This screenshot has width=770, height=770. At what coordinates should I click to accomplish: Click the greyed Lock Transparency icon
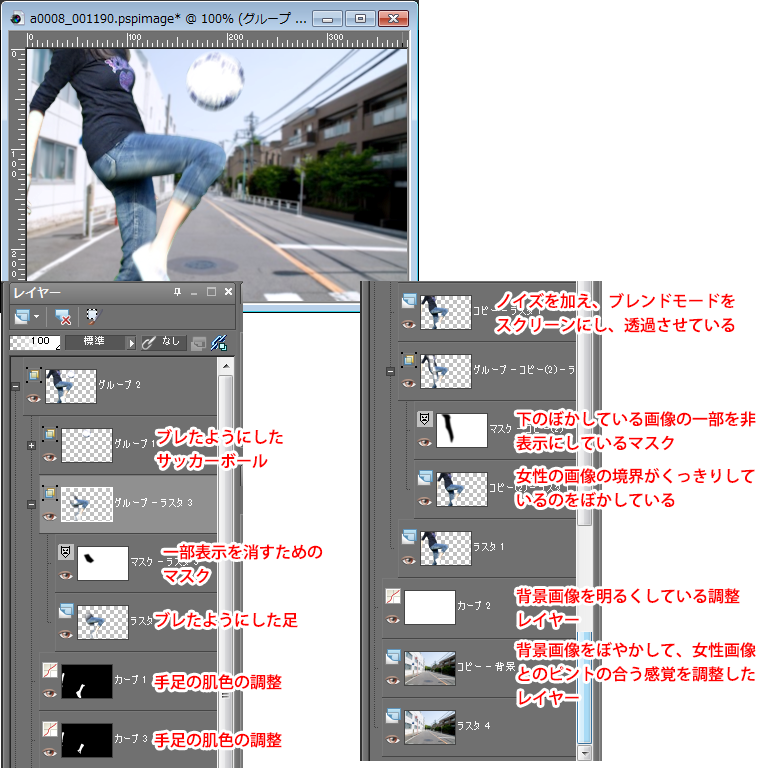pyautogui.click(x=198, y=343)
